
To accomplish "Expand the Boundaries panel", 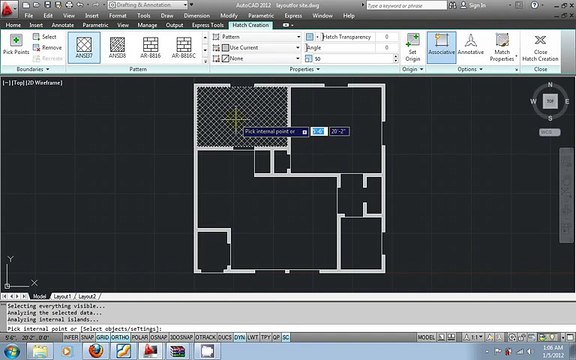I will pyautogui.click(x=33, y=69).
